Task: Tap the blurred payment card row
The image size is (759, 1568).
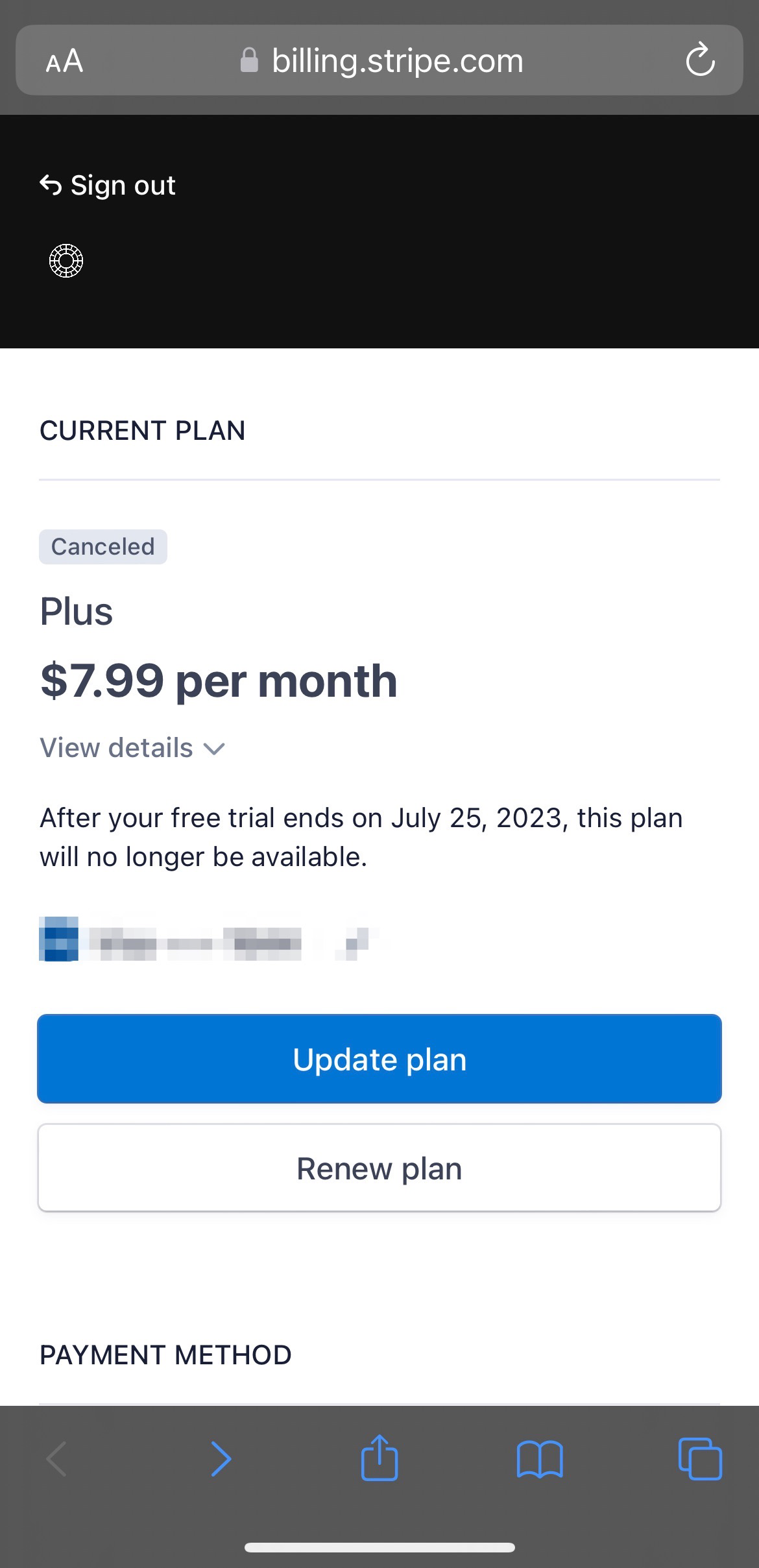Action: click(209, 939)
